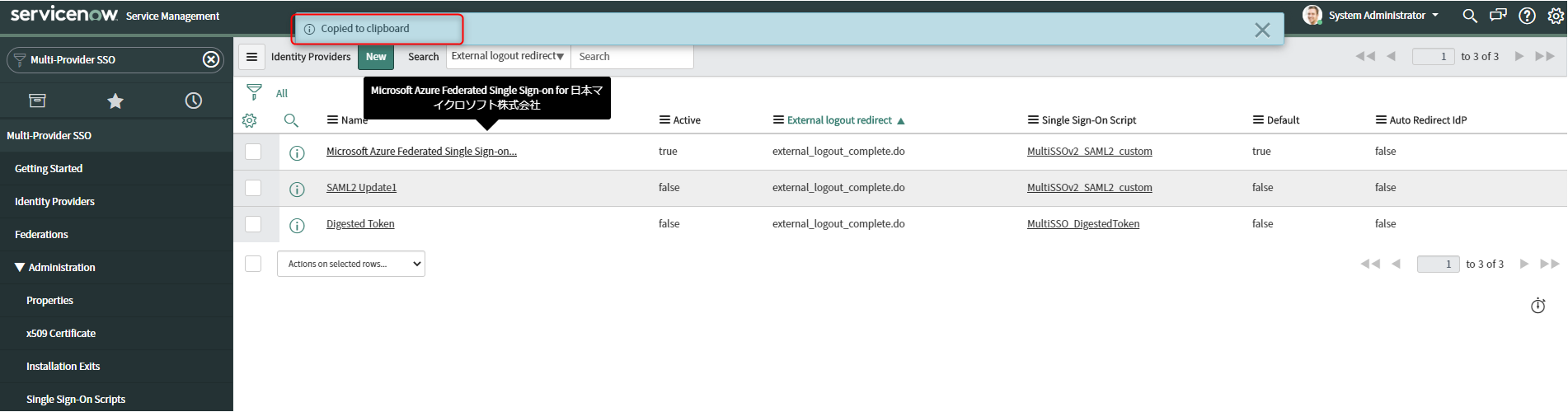
Task: Open Properties module
Action: click(x=49, y=301)
